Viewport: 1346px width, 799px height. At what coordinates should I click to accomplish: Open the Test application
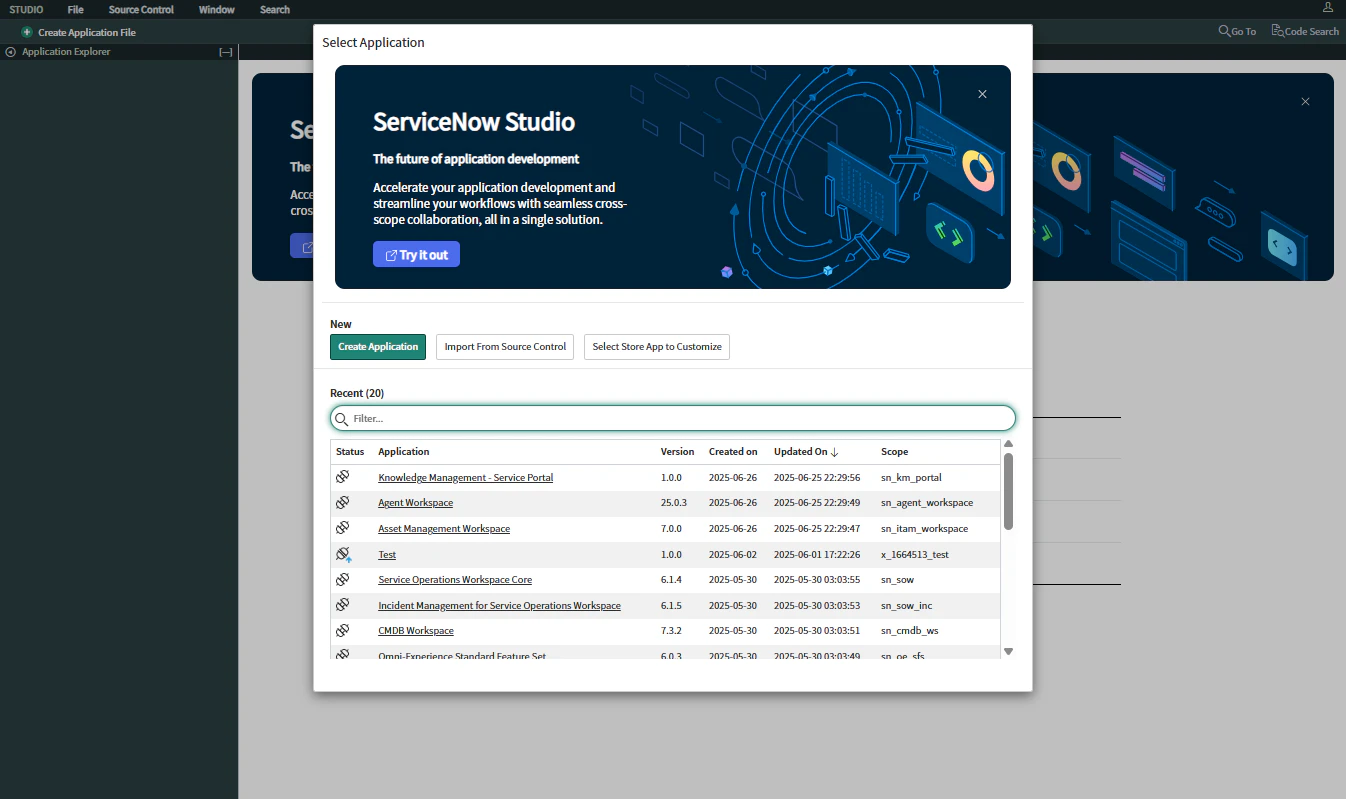[x=387, y=555]
